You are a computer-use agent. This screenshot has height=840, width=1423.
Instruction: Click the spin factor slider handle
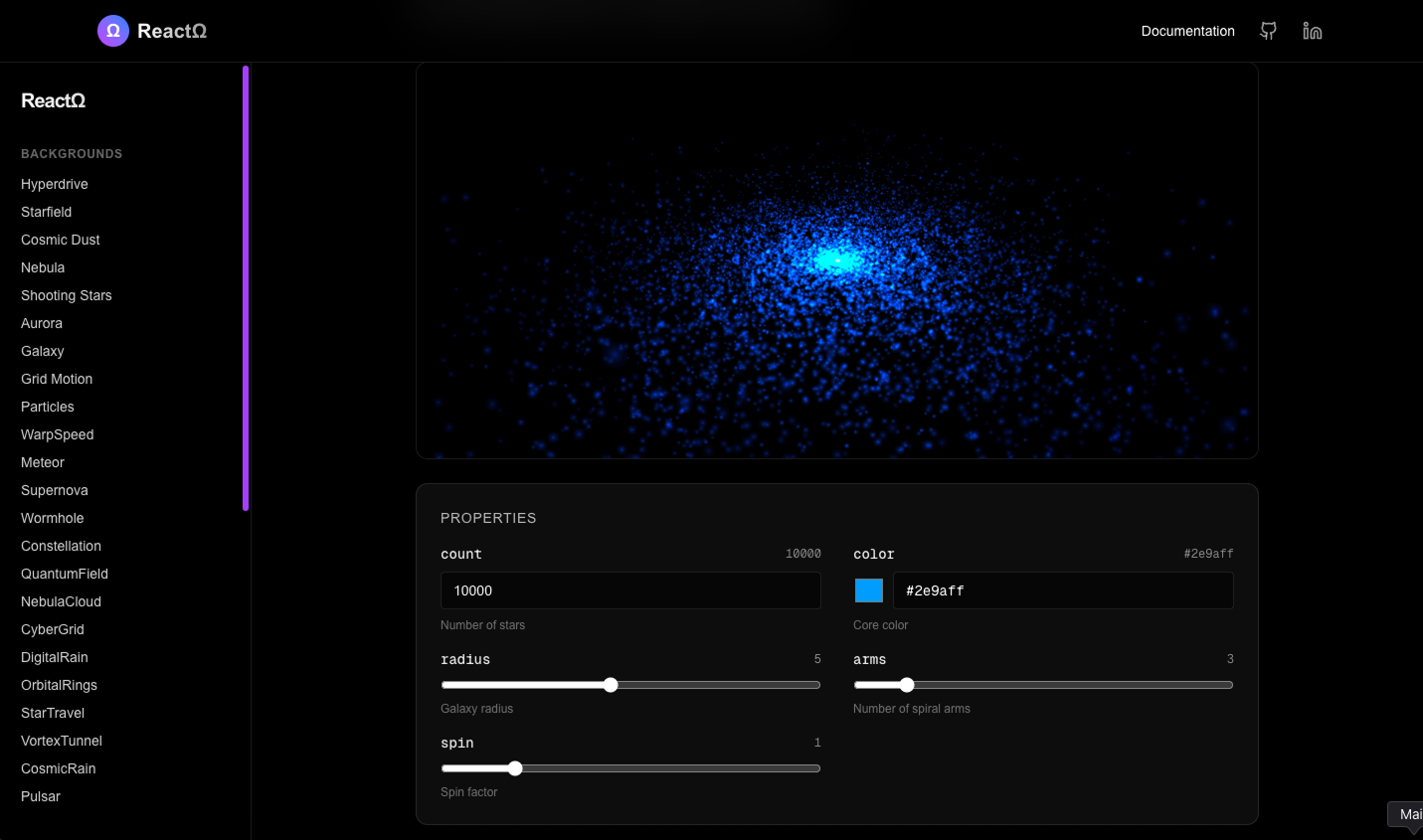click(514, 767)
